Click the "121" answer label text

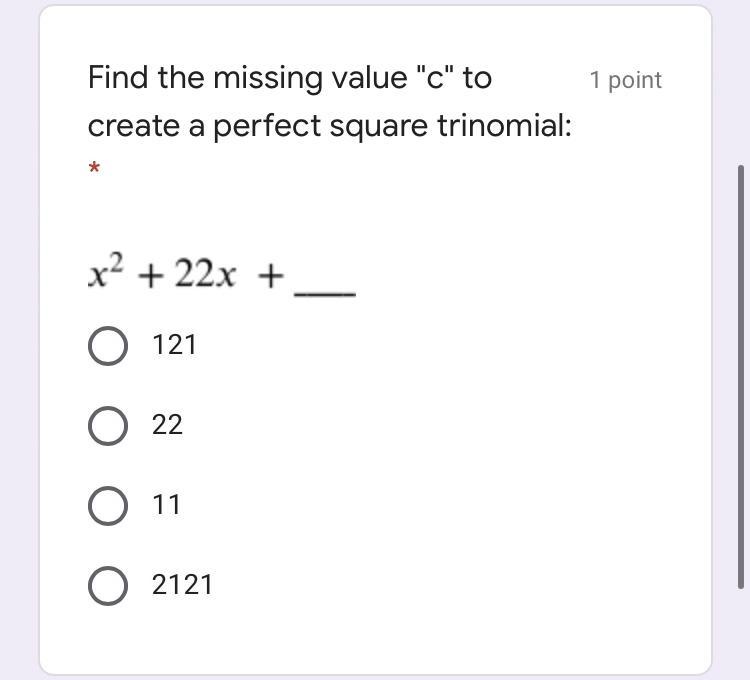coord(174,345)
